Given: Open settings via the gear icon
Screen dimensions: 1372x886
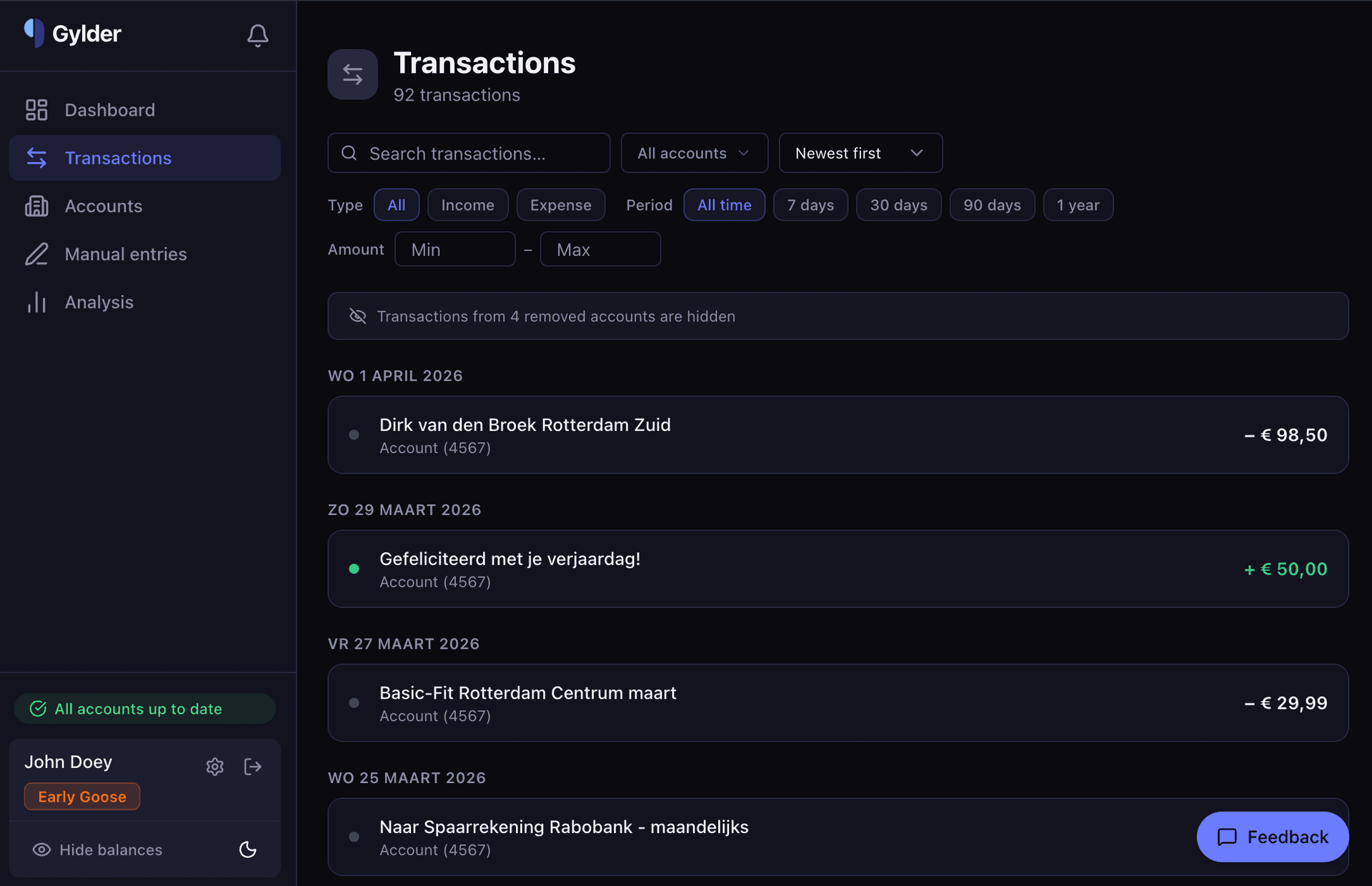Looking at the screenshot, I should click(x=214, y=766).
